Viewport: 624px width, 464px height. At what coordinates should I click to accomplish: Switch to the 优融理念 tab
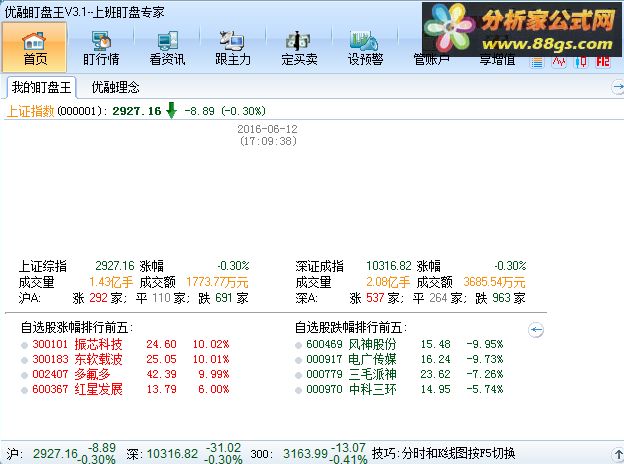point(115,87)
